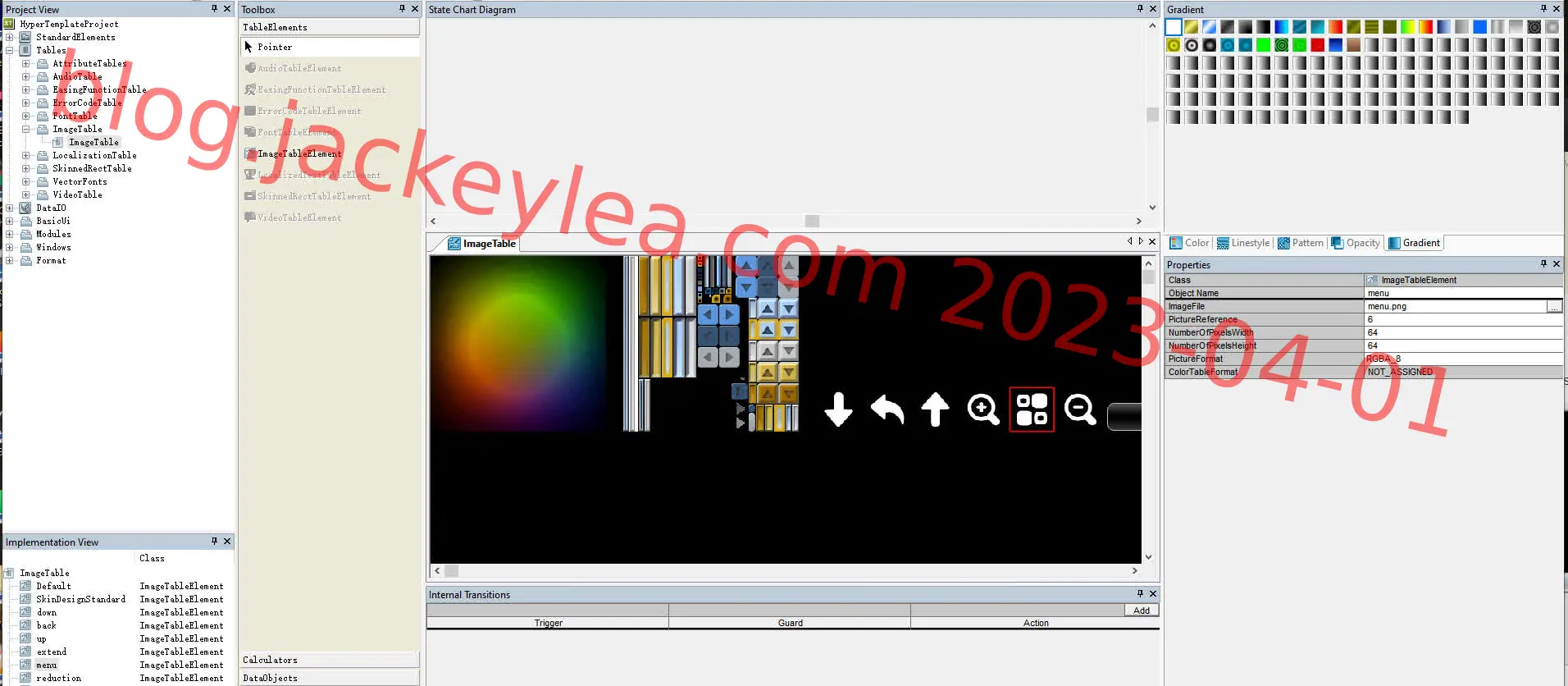Switch to the Linestyle tab
1568x686 pixels.
[1243, 243]
